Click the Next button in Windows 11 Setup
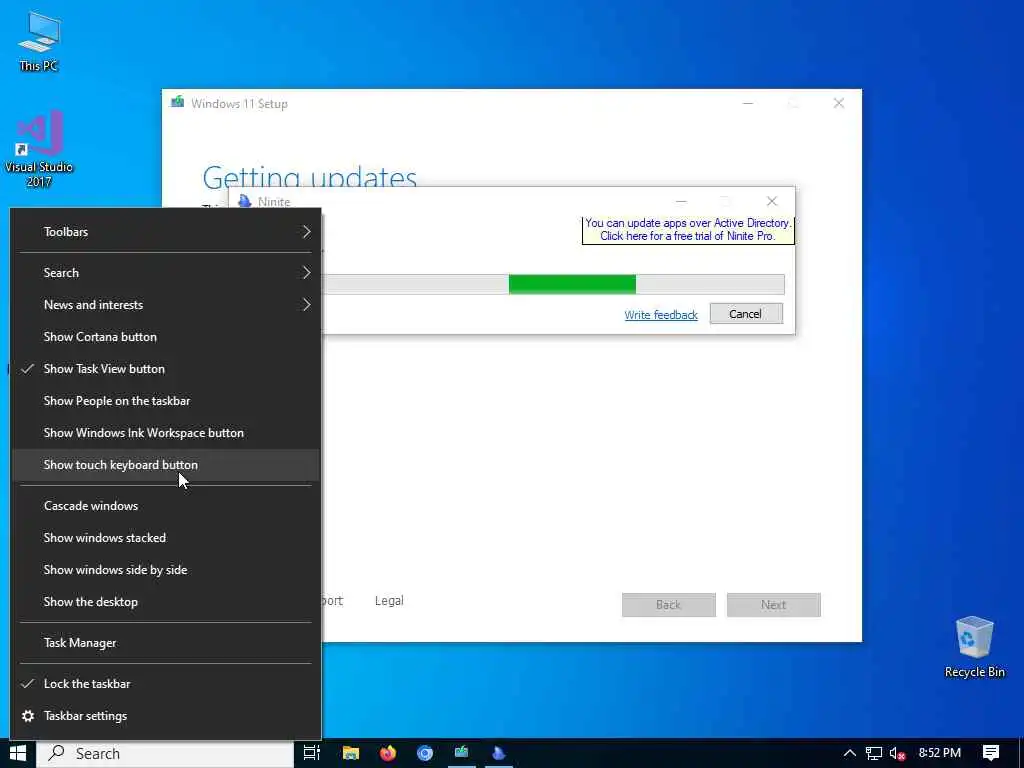The image size is (1024, 768). pyautogui.click(x=773, y=605)
